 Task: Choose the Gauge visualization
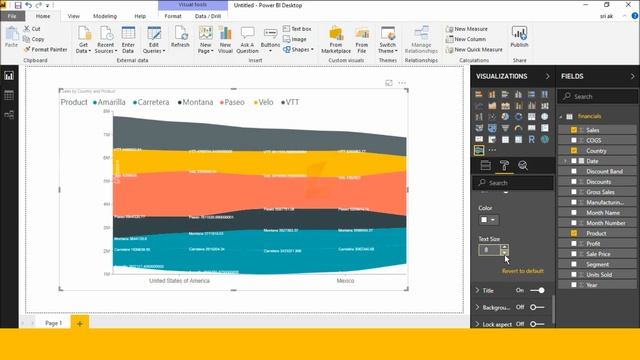(518, 128)
